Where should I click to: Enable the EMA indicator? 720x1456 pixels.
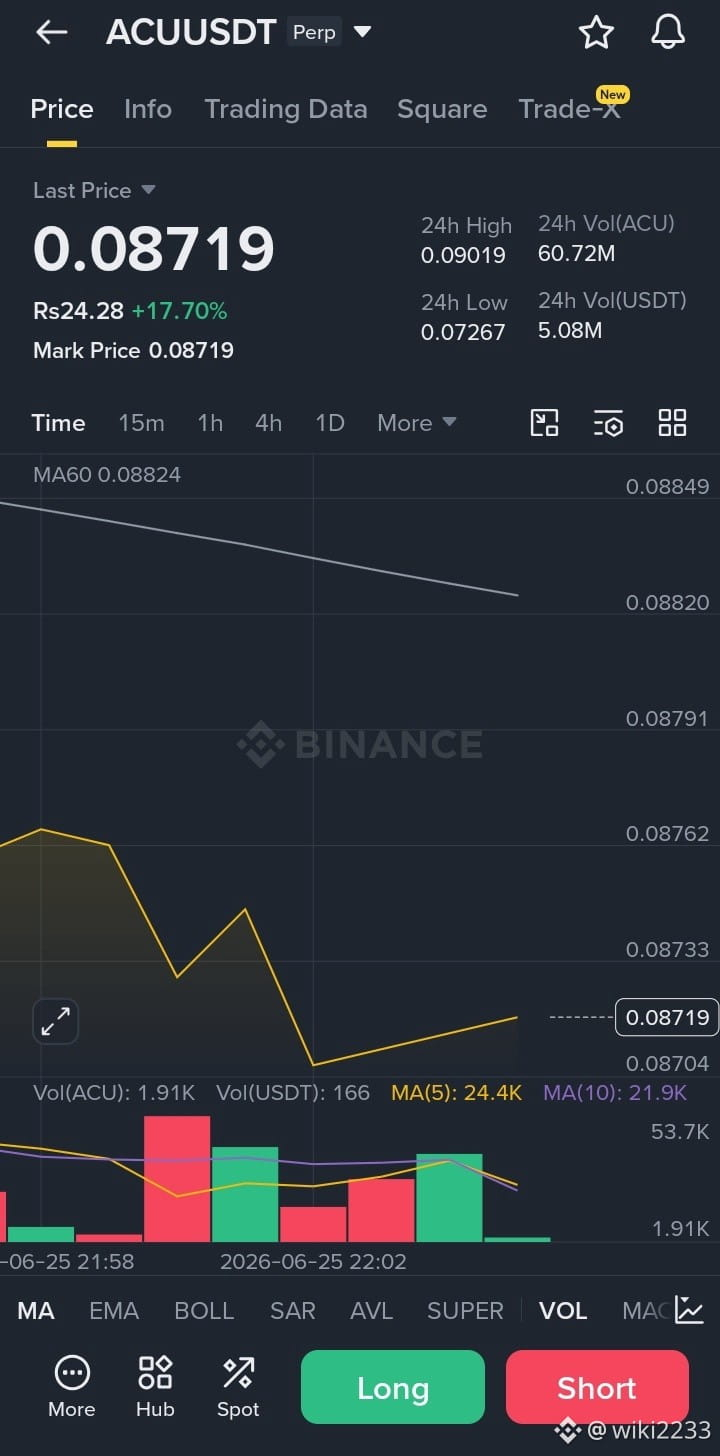[x=114, y=1311]
